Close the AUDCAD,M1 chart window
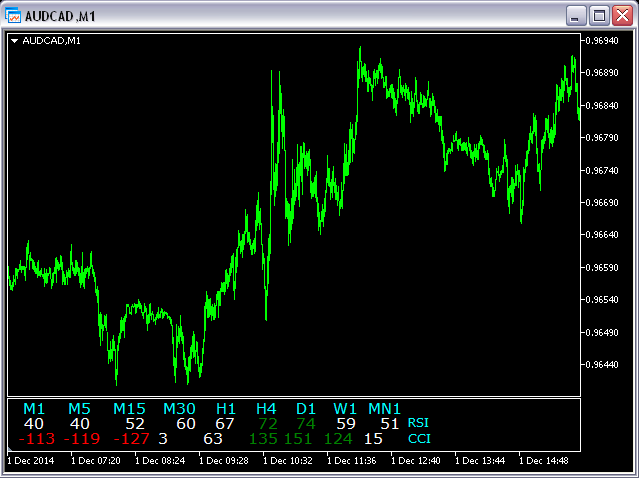 (622, 15)
